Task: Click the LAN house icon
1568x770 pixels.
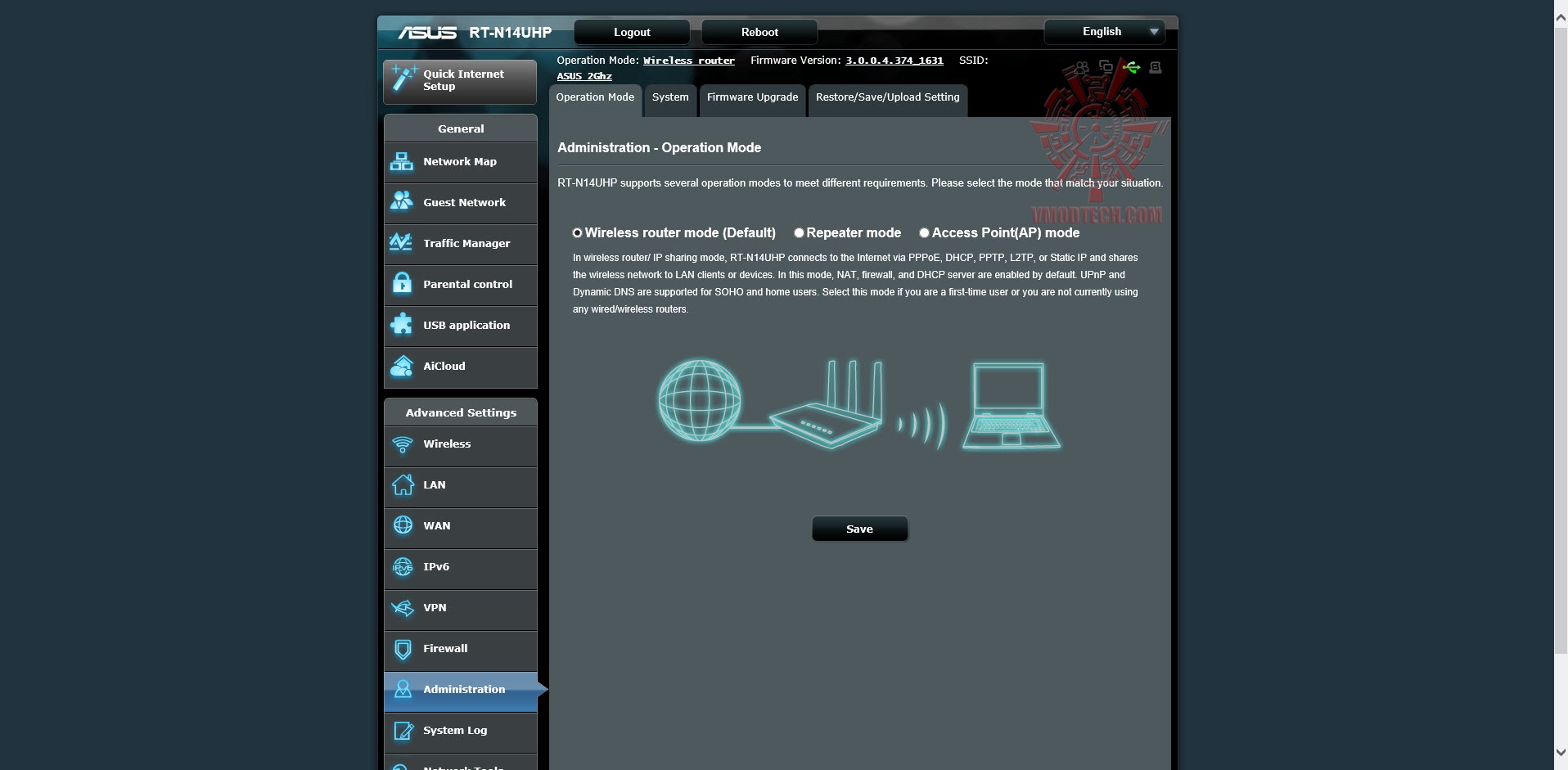Action: pos(403,484)
